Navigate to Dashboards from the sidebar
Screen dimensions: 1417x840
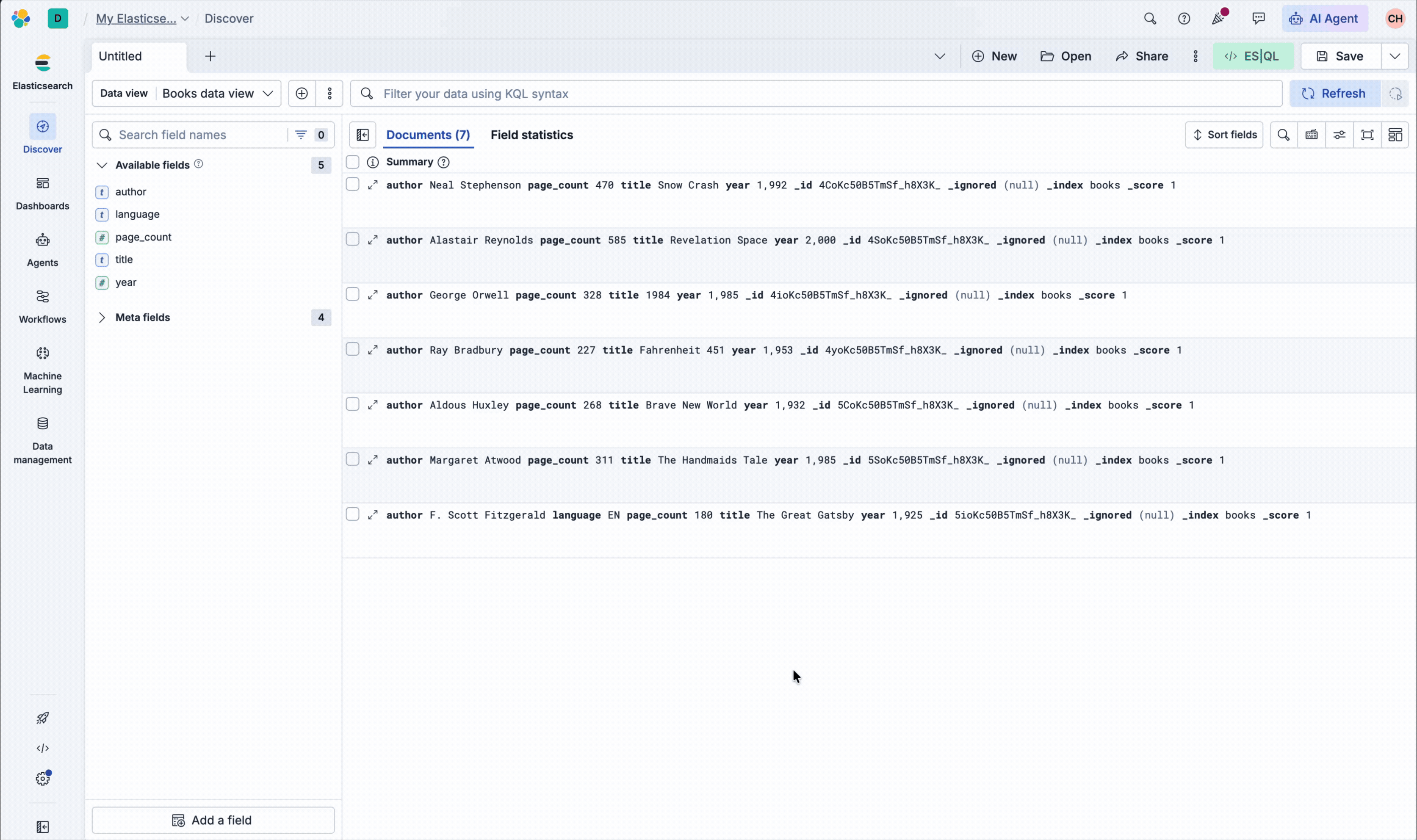click(42, 193)
